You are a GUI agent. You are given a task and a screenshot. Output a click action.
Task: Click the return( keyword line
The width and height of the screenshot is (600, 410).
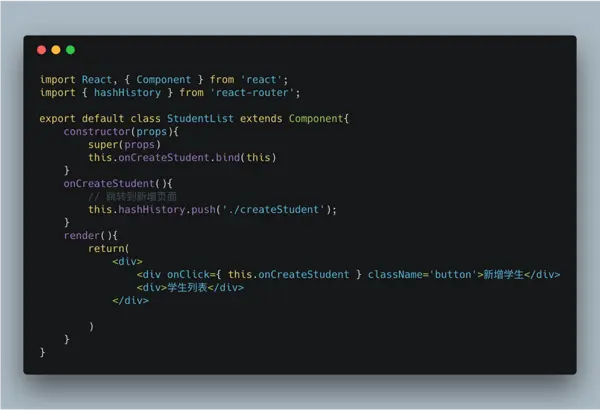(109, 248)
